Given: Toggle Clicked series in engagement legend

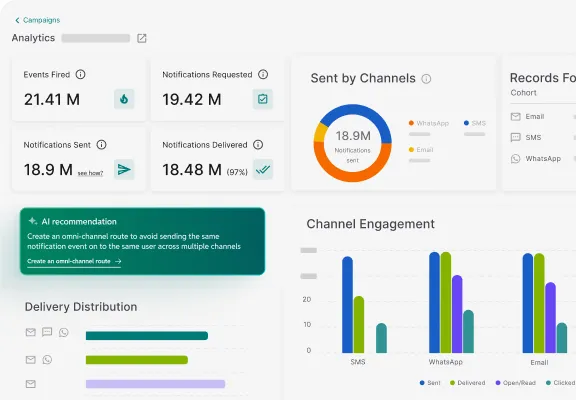Looking at the screenshot, I should tap(561, 383).
